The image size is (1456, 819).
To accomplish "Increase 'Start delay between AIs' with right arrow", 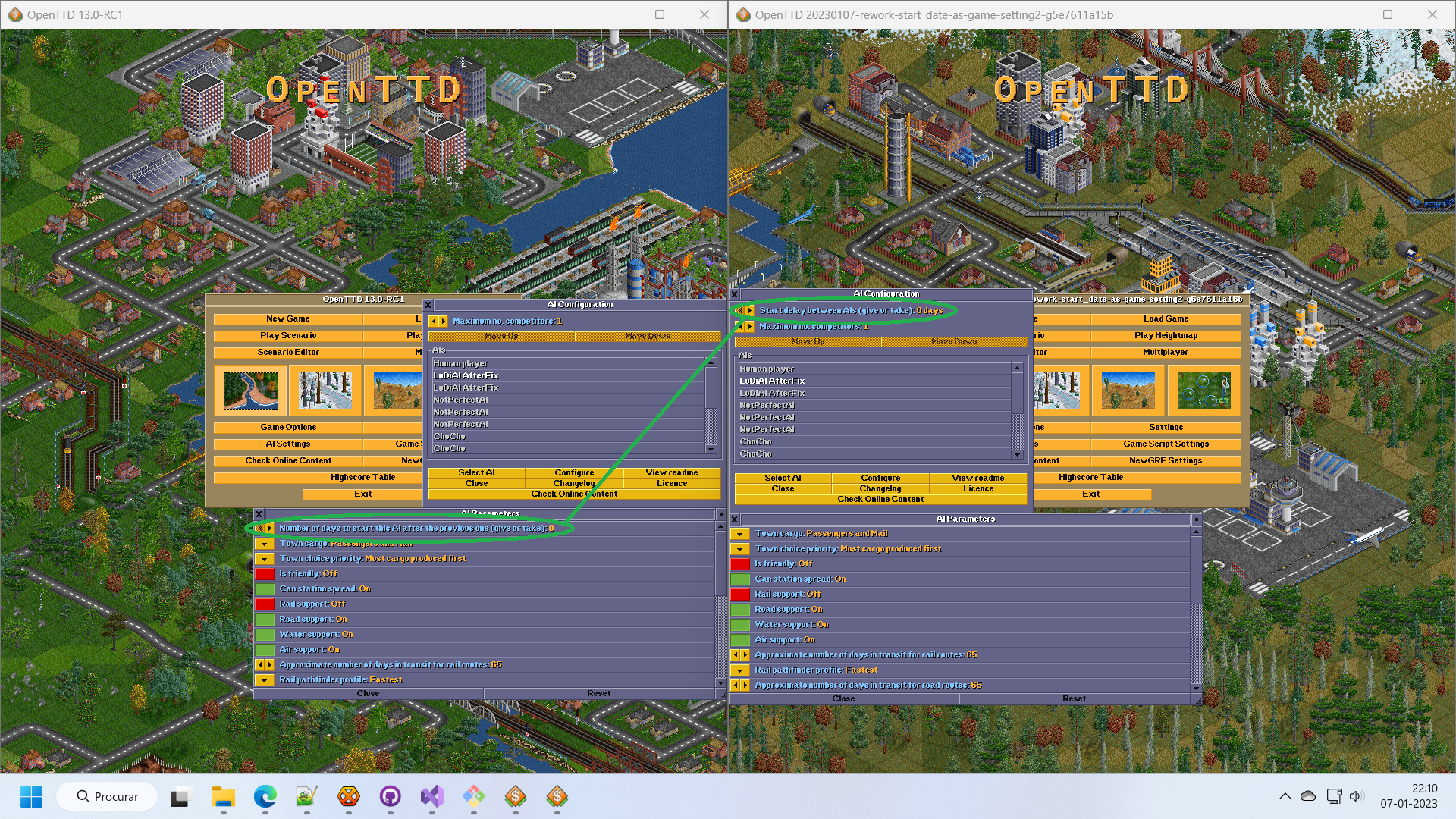I will (x=749, y=310).
